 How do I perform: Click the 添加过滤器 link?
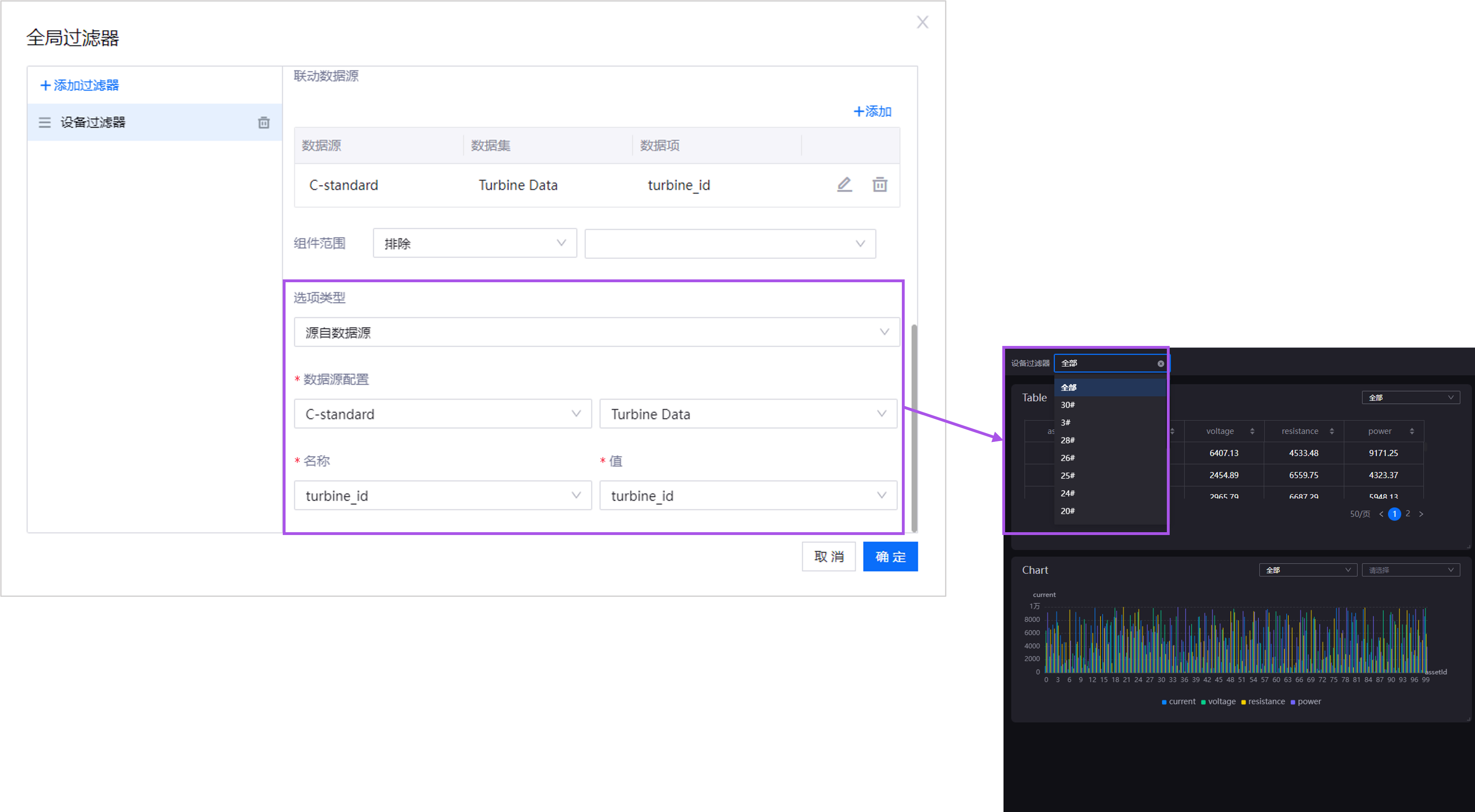79,85
